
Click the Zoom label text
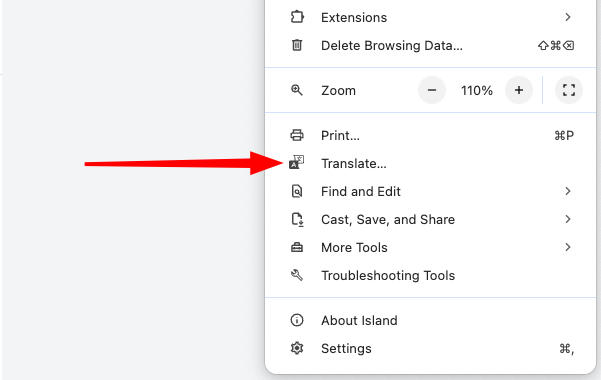point(338,90)
